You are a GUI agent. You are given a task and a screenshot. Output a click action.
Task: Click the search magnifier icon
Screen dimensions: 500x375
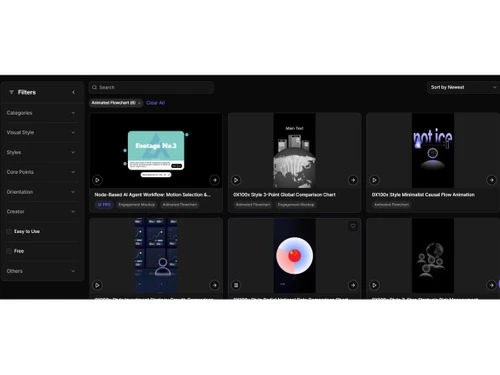[94, 87]
